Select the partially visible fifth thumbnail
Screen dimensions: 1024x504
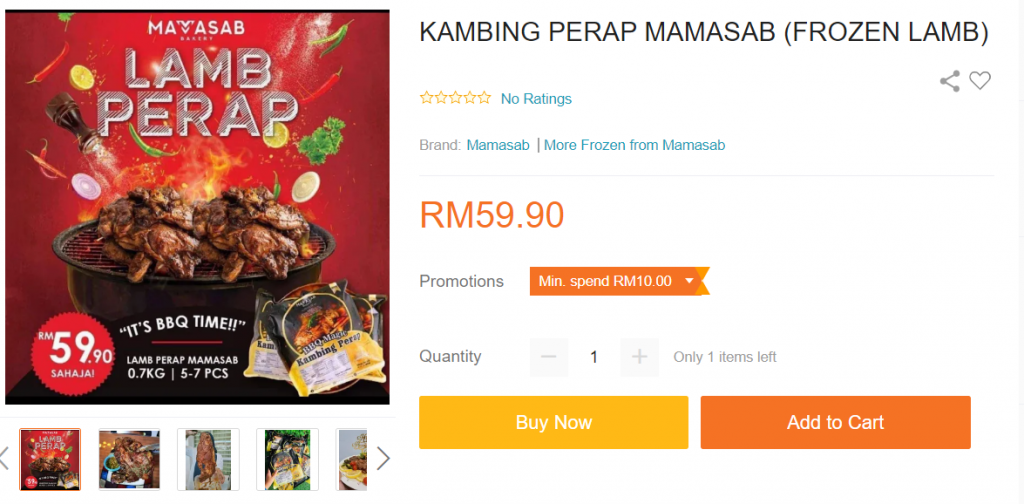tap(352, 460)
